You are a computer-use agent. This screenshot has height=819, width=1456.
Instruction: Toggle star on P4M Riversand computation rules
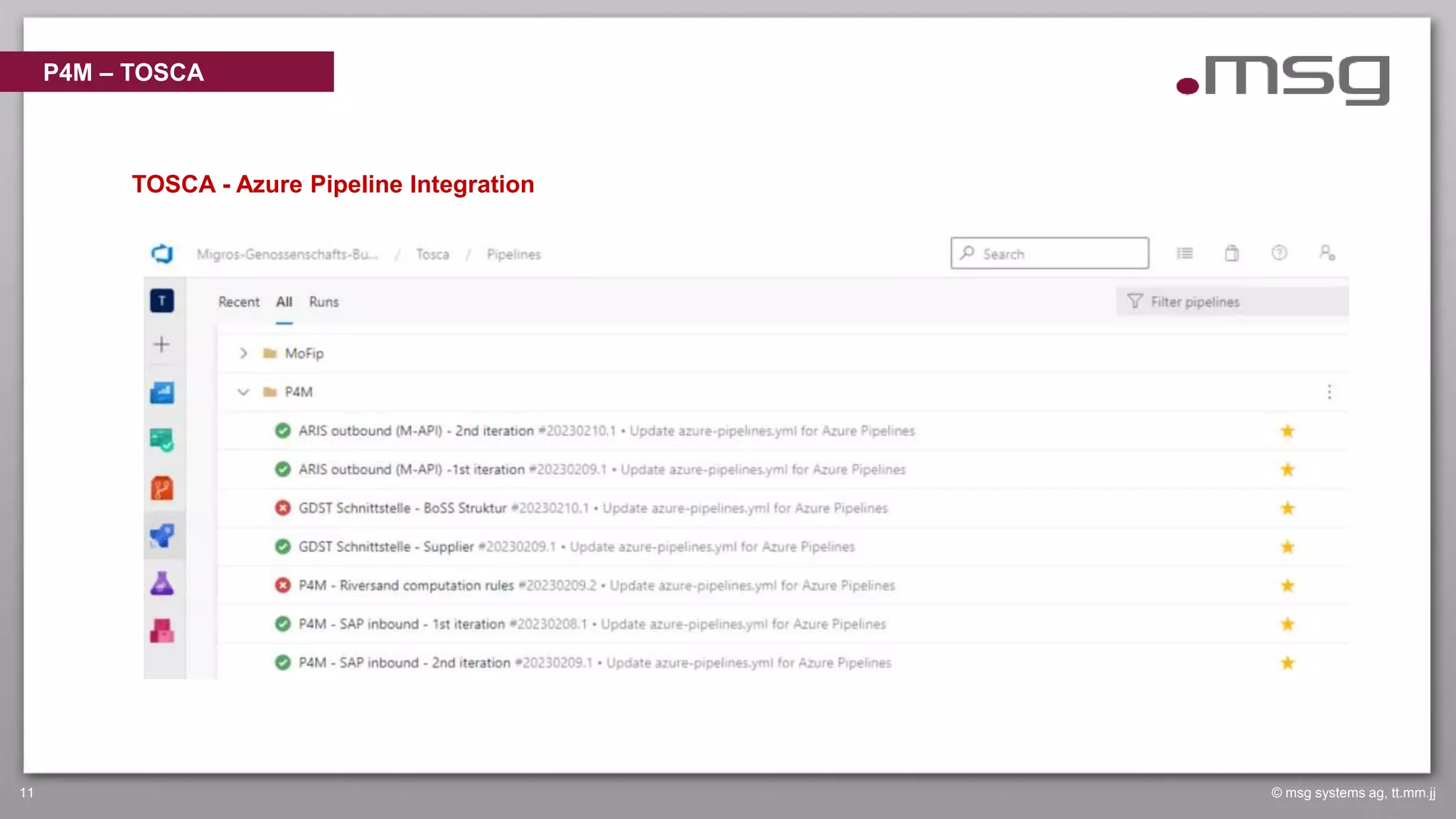(x=1287, y=586)
